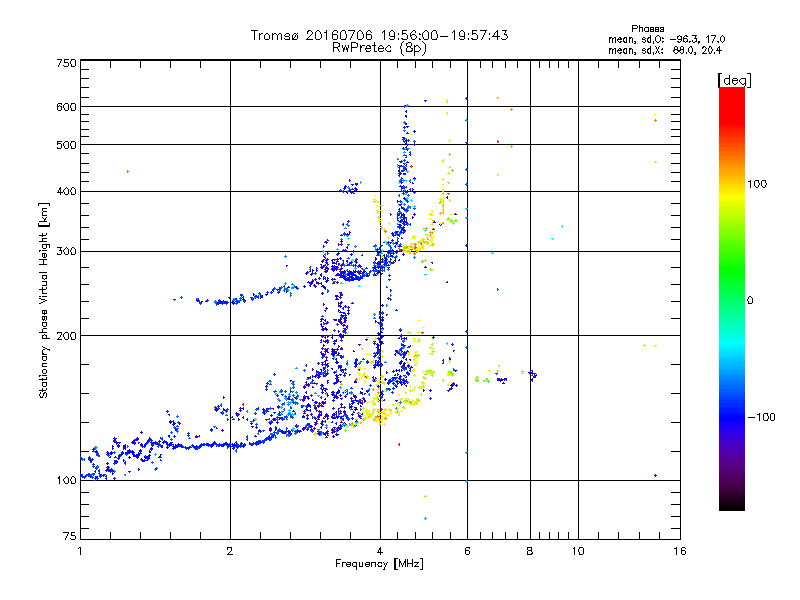The height and width of the screenshot is (600, 800).
Task: Click the y-axis tick label "500"
Action: click(x=66, y=145)
